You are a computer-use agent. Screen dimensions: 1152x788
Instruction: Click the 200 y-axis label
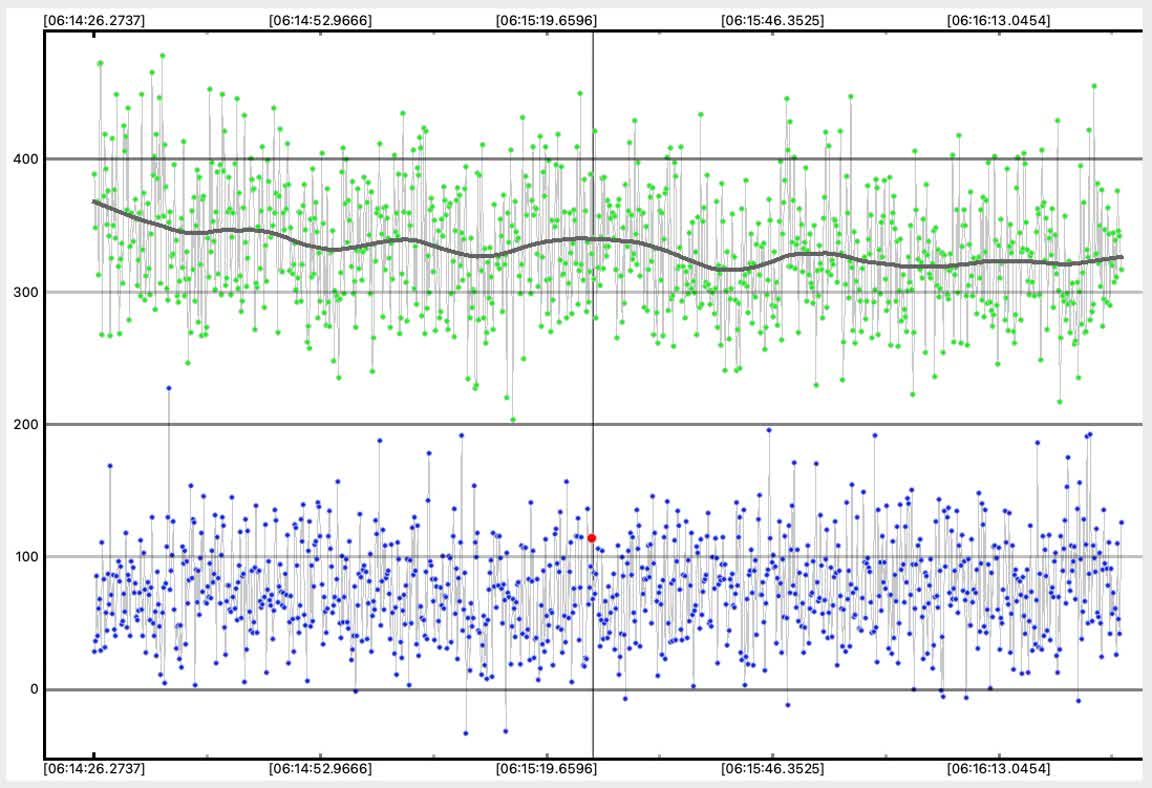pos(26,424)
